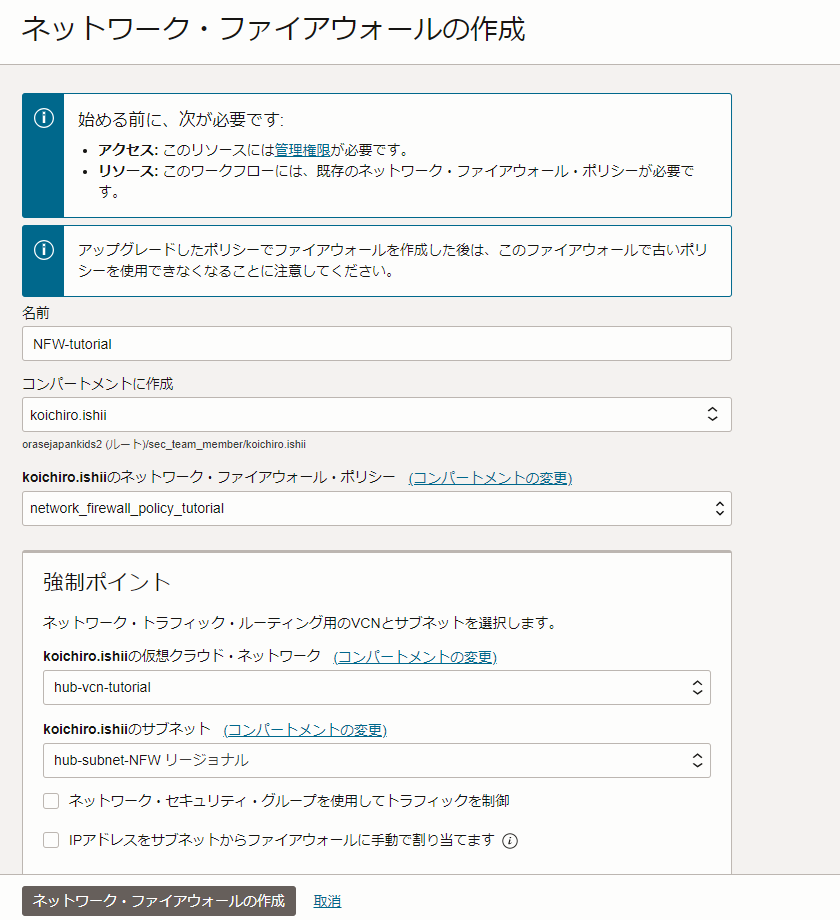The image size is (840, 920).
Task: Change compartment for firewall policy link
Action: click(490, 478)
